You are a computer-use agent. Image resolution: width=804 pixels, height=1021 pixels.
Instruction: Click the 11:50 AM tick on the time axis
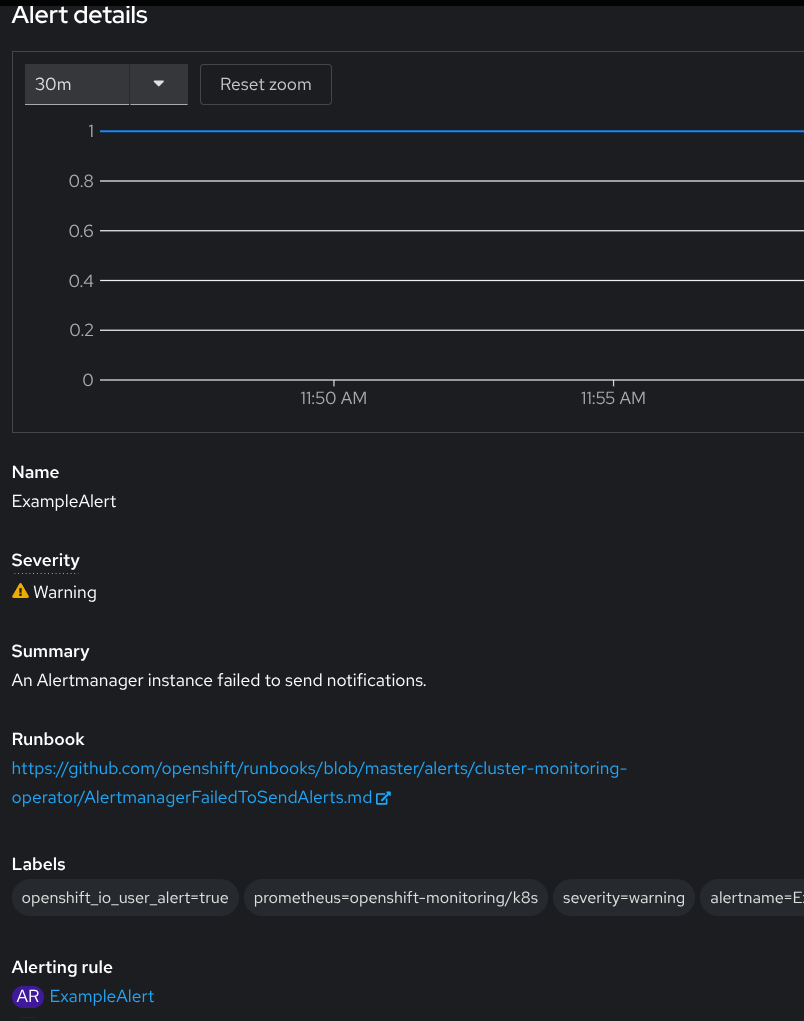pyautogui.click(x=334, y=398)
